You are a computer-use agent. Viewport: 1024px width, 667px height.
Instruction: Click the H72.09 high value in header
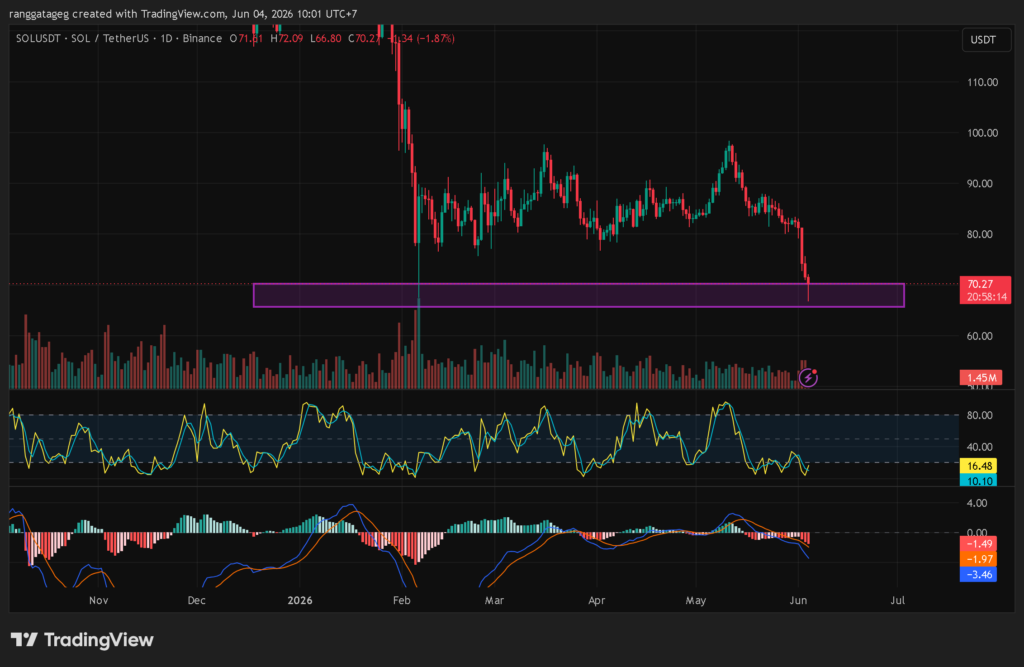click(x=287, y=39)
